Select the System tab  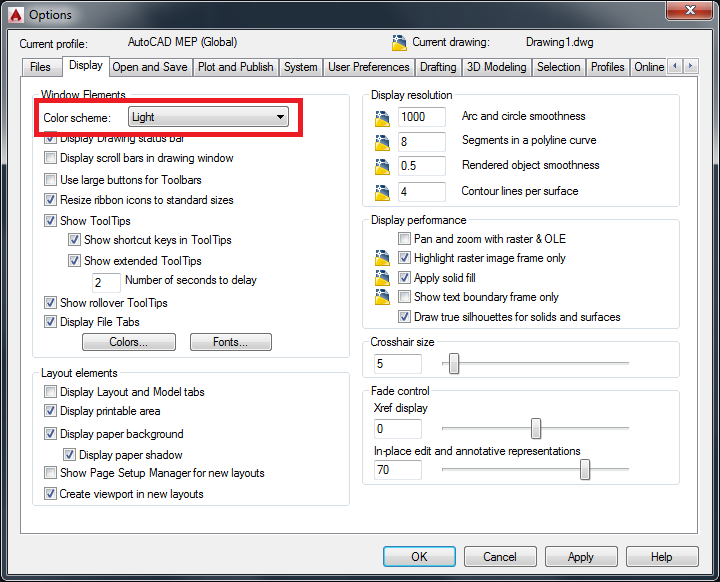tap(300, 67)
